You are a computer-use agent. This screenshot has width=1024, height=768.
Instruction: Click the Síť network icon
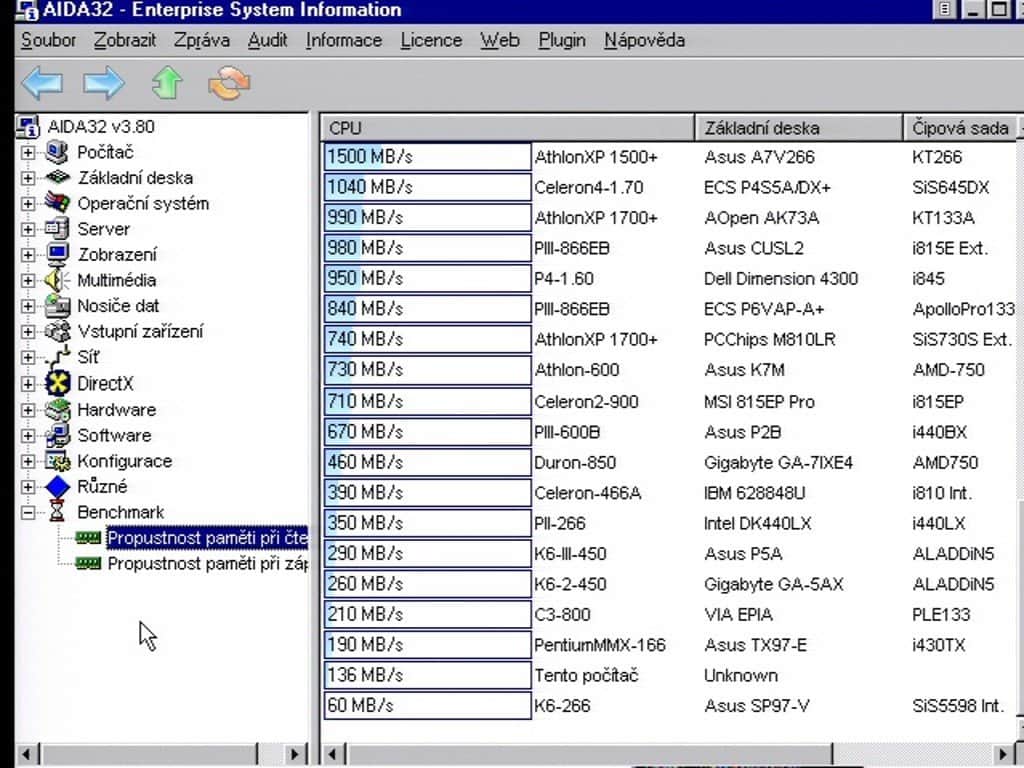57,357
